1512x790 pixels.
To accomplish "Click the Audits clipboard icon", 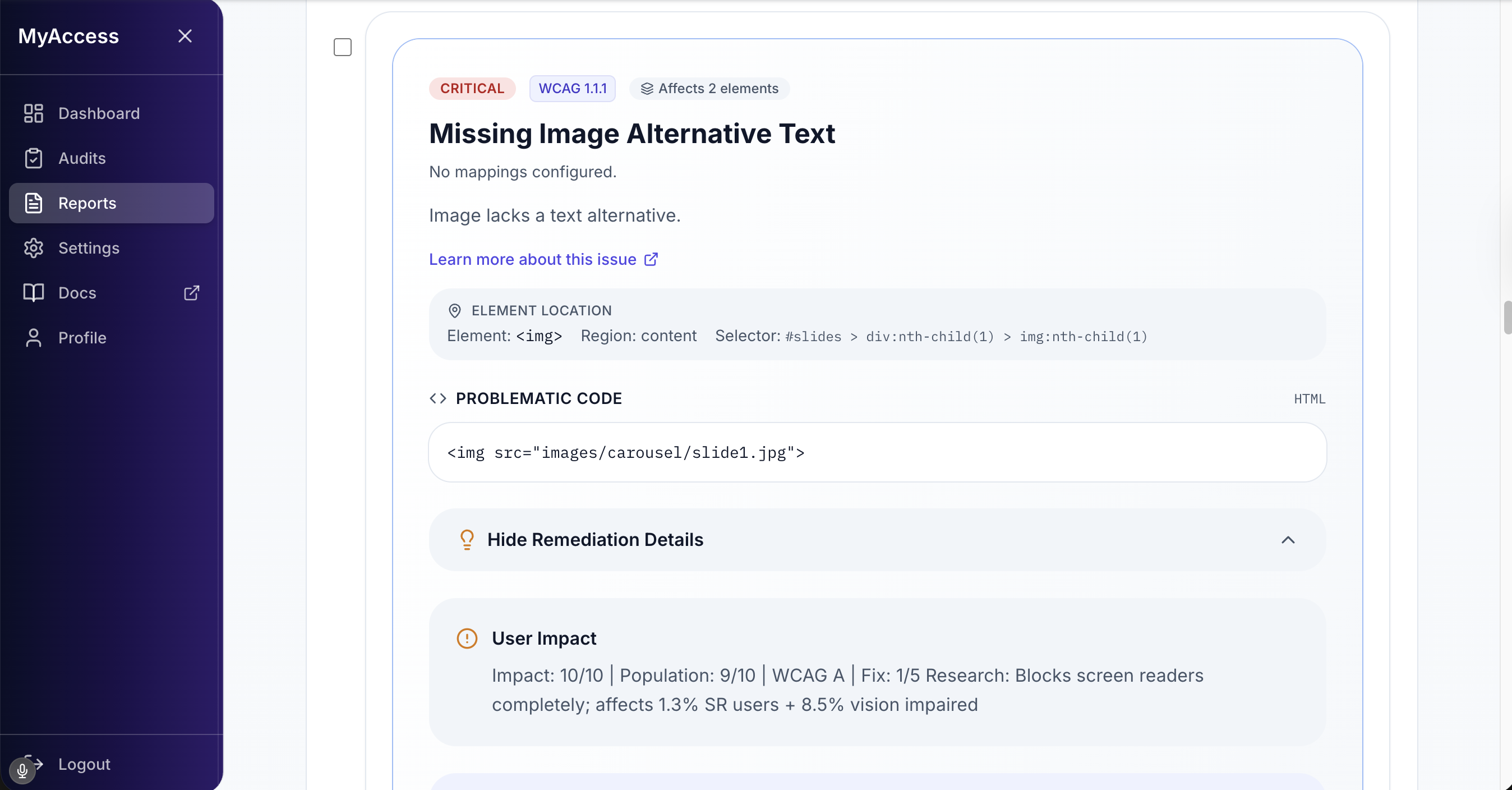I will tap(34, 158).
